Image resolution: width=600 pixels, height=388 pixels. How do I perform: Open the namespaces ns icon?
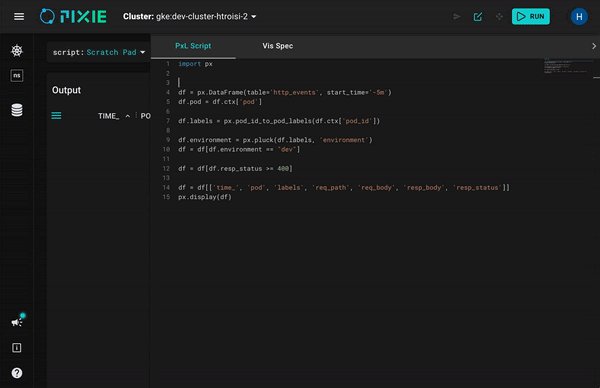tap(17, 75)
